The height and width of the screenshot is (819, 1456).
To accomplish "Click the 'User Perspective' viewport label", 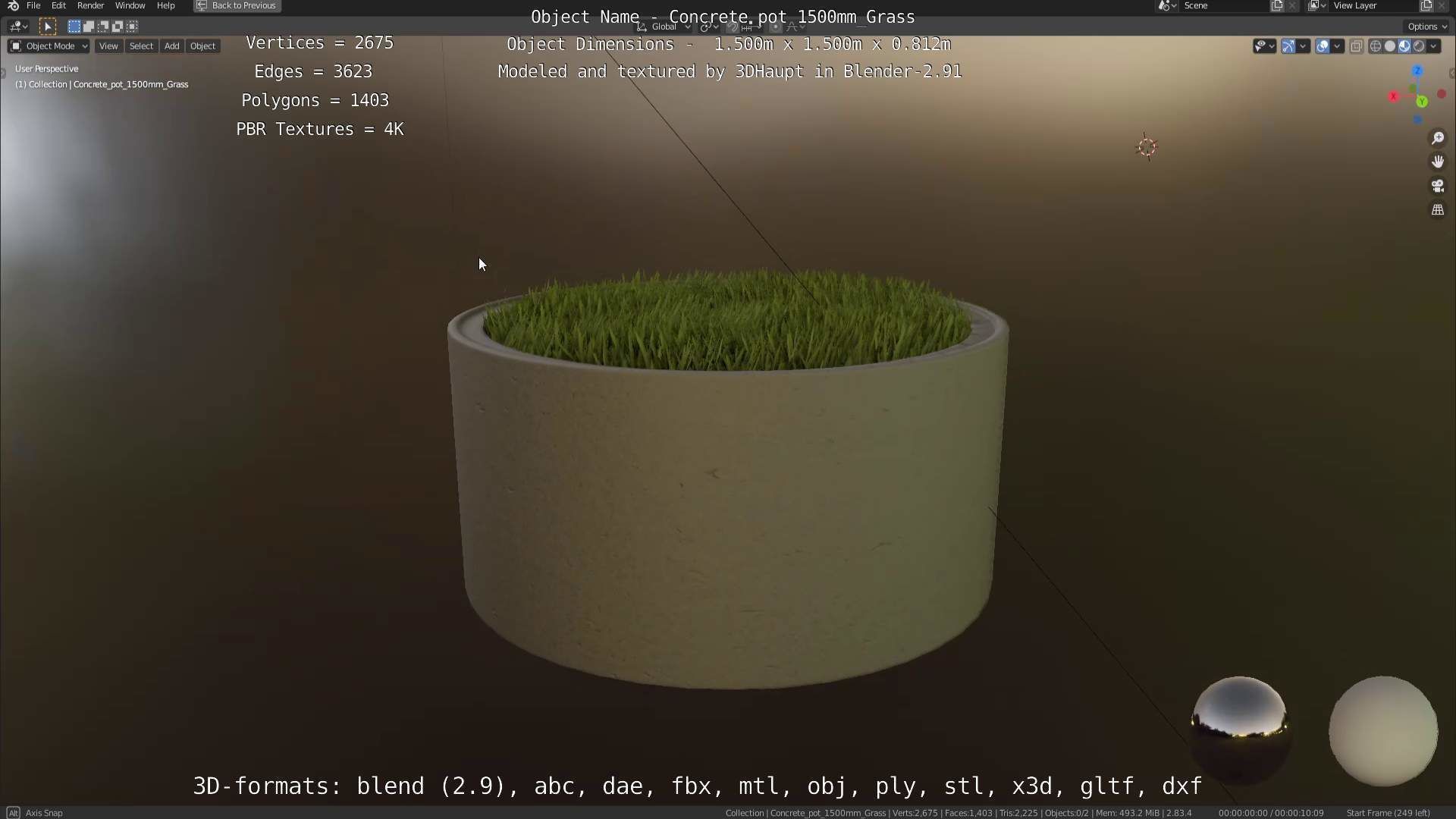I will tap(47, 69).
